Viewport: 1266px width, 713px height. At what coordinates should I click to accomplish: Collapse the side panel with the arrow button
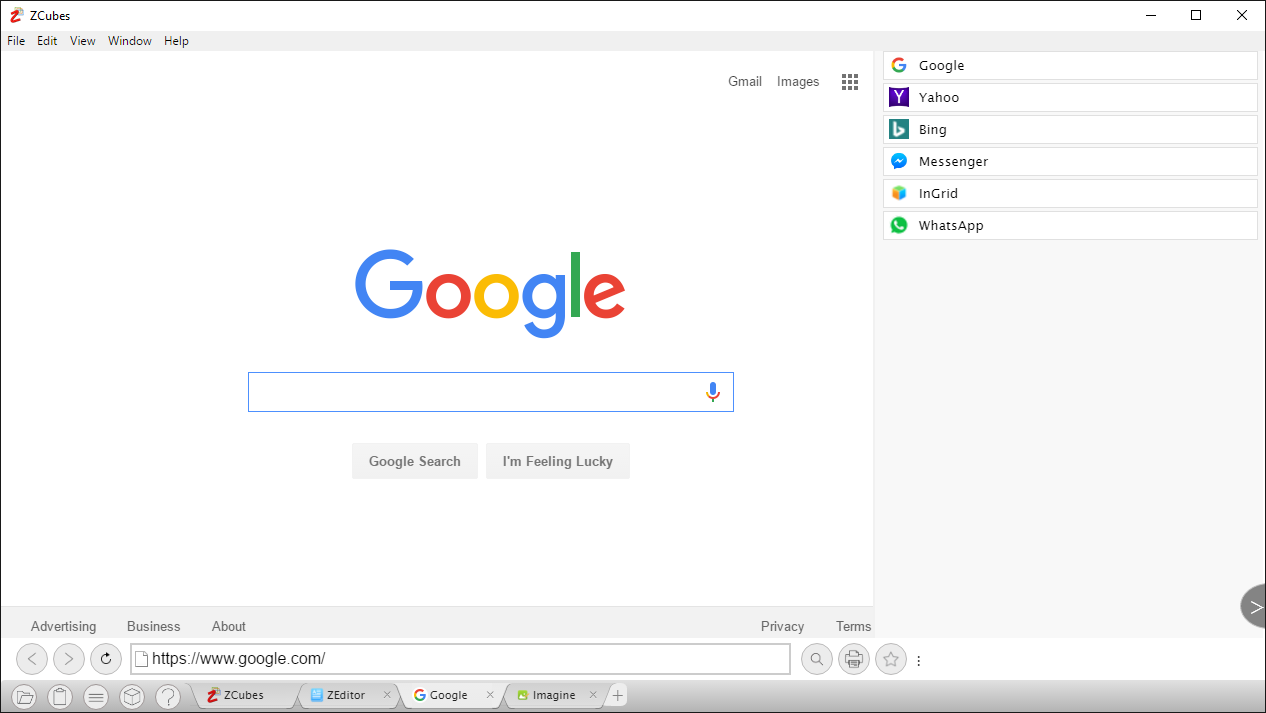pyautogui.click(x=1254, y=607)
